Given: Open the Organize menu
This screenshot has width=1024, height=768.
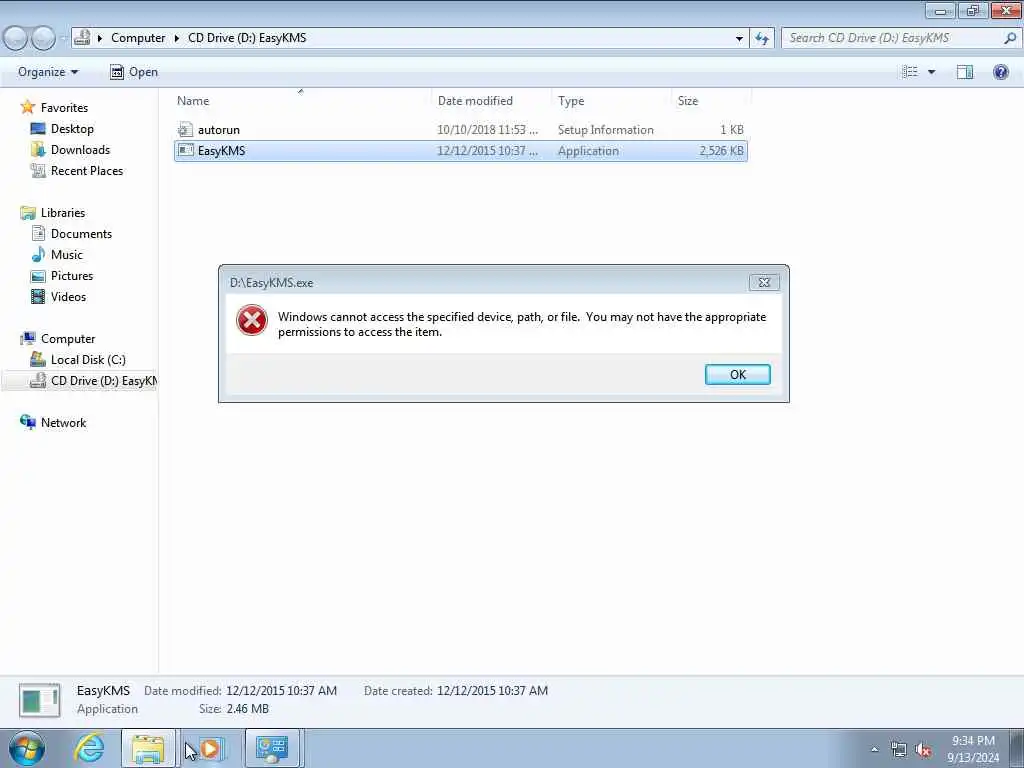Looking at the screenshot, I should point(48,72).
